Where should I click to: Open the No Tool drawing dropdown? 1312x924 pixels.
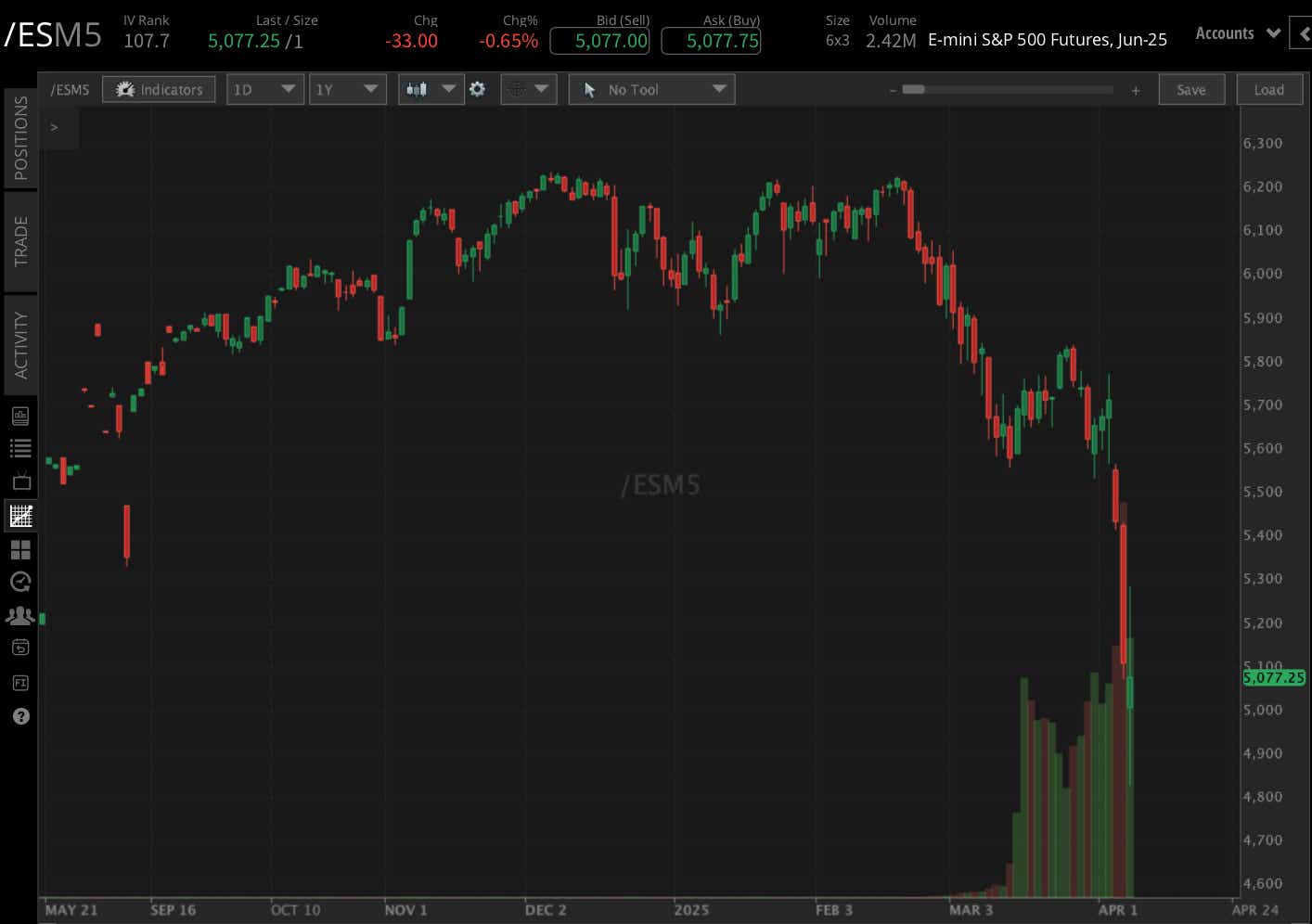pyautogui.click(x=651, y=89)
